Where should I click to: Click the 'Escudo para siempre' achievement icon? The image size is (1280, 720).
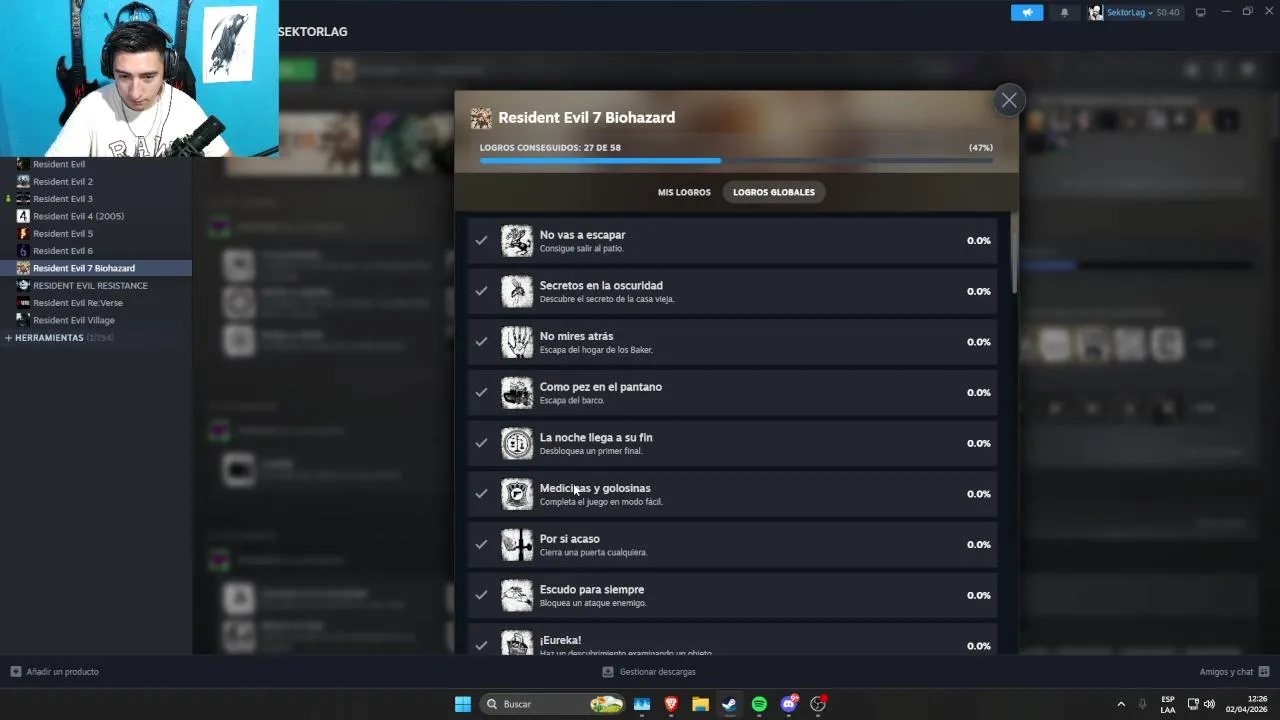coord(517,595)
